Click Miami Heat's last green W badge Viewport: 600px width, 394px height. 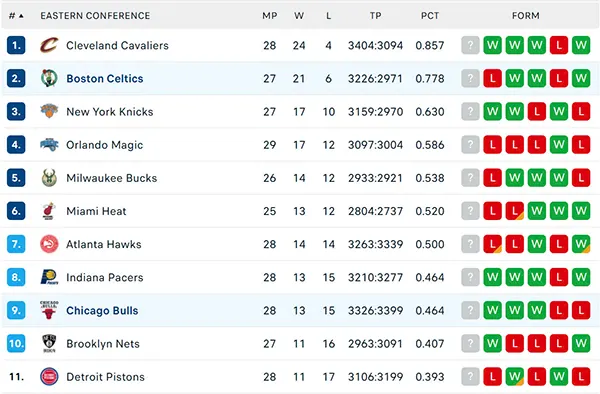click(581, 211)
